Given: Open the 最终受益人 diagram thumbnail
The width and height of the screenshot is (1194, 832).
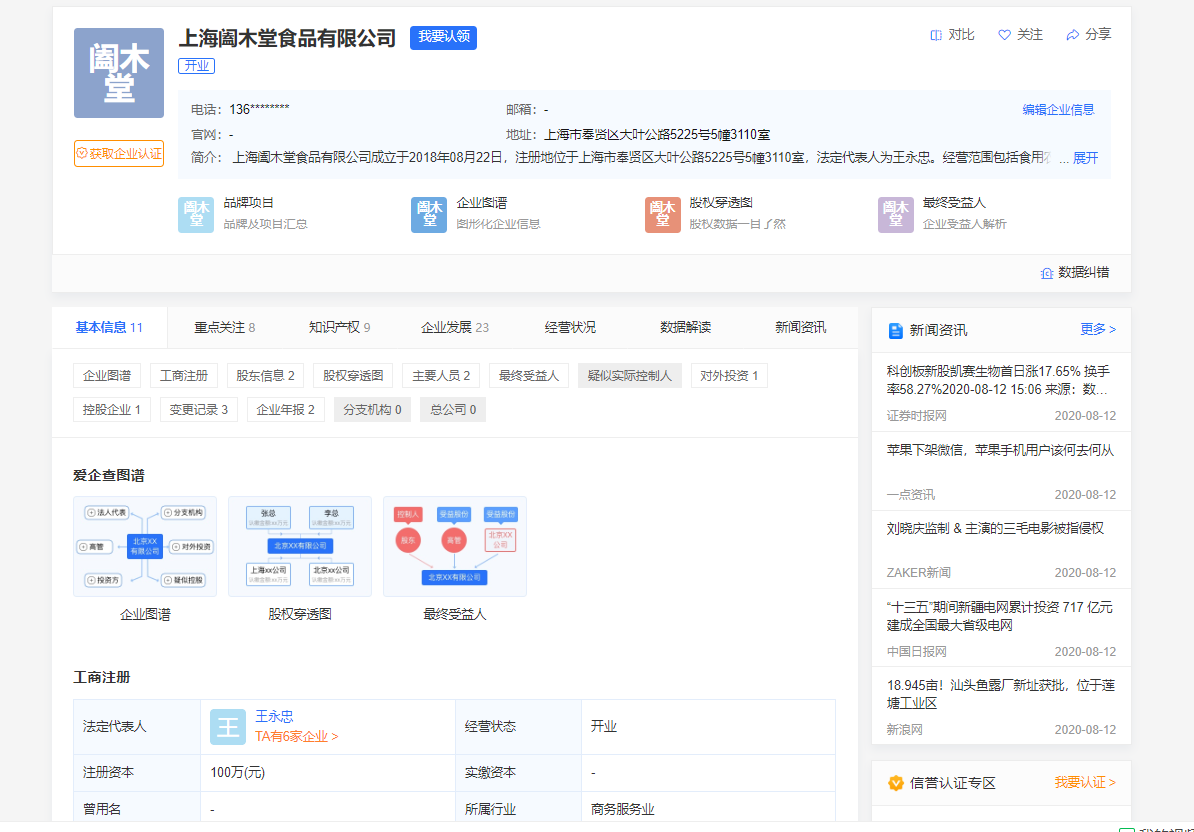Looking at the screenshot, I should click(x=455, y=547).
